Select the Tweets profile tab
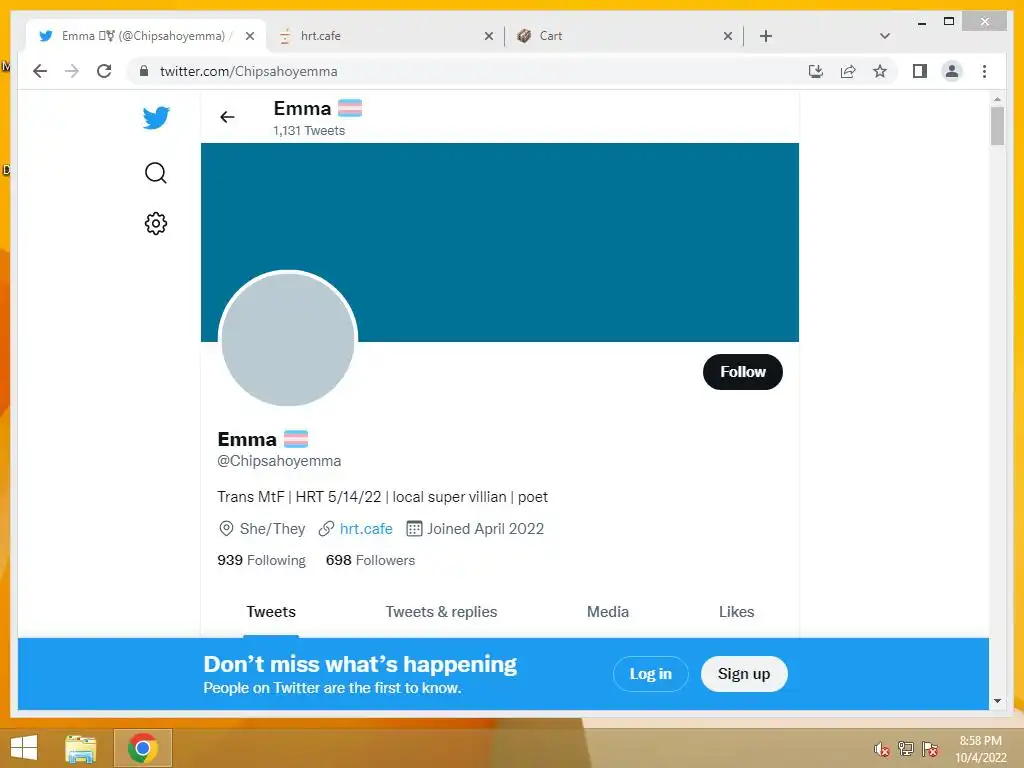The image size is (1024, 768). point(271,612)
